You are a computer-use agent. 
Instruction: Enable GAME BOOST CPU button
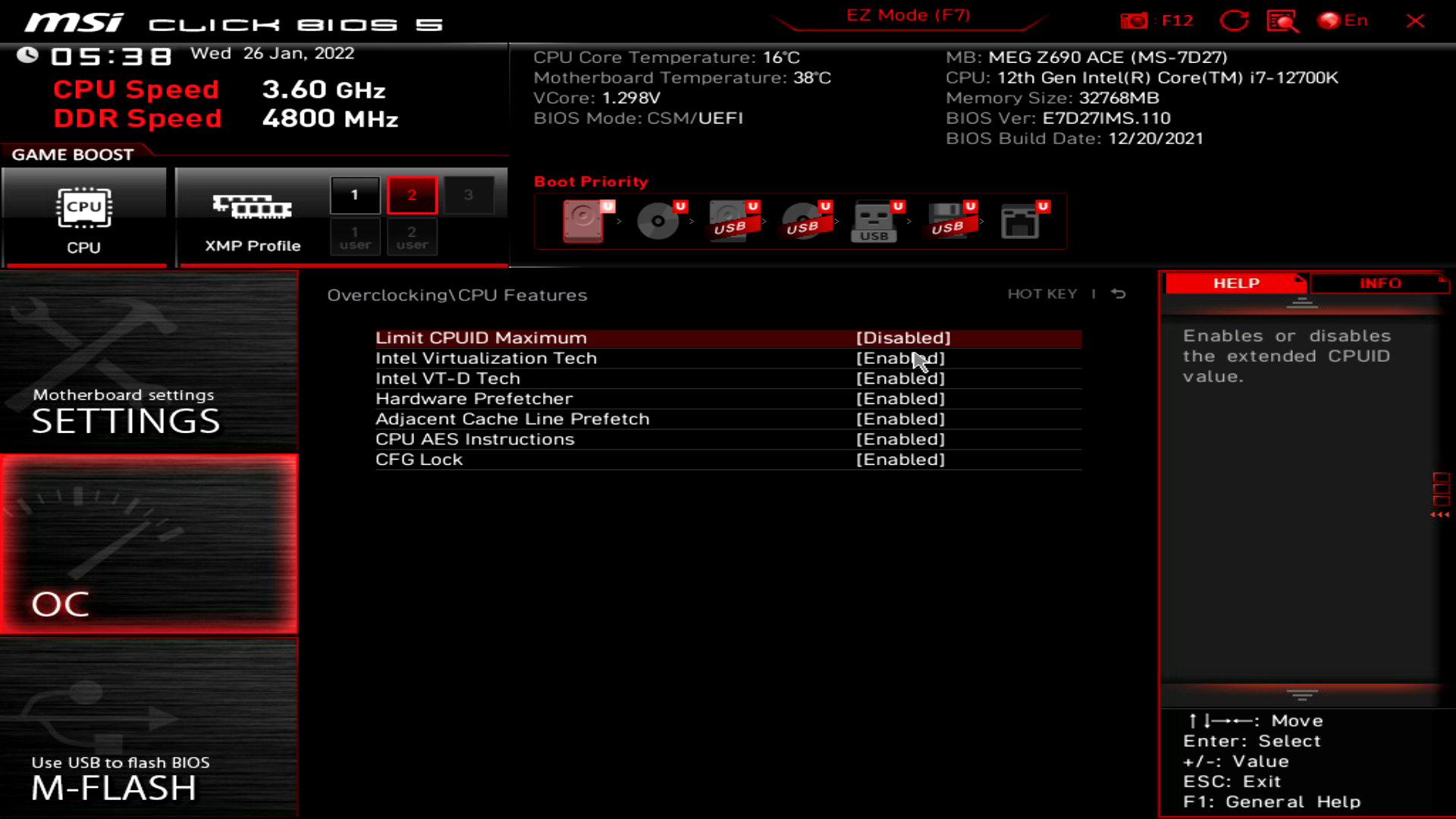(84, 216)
